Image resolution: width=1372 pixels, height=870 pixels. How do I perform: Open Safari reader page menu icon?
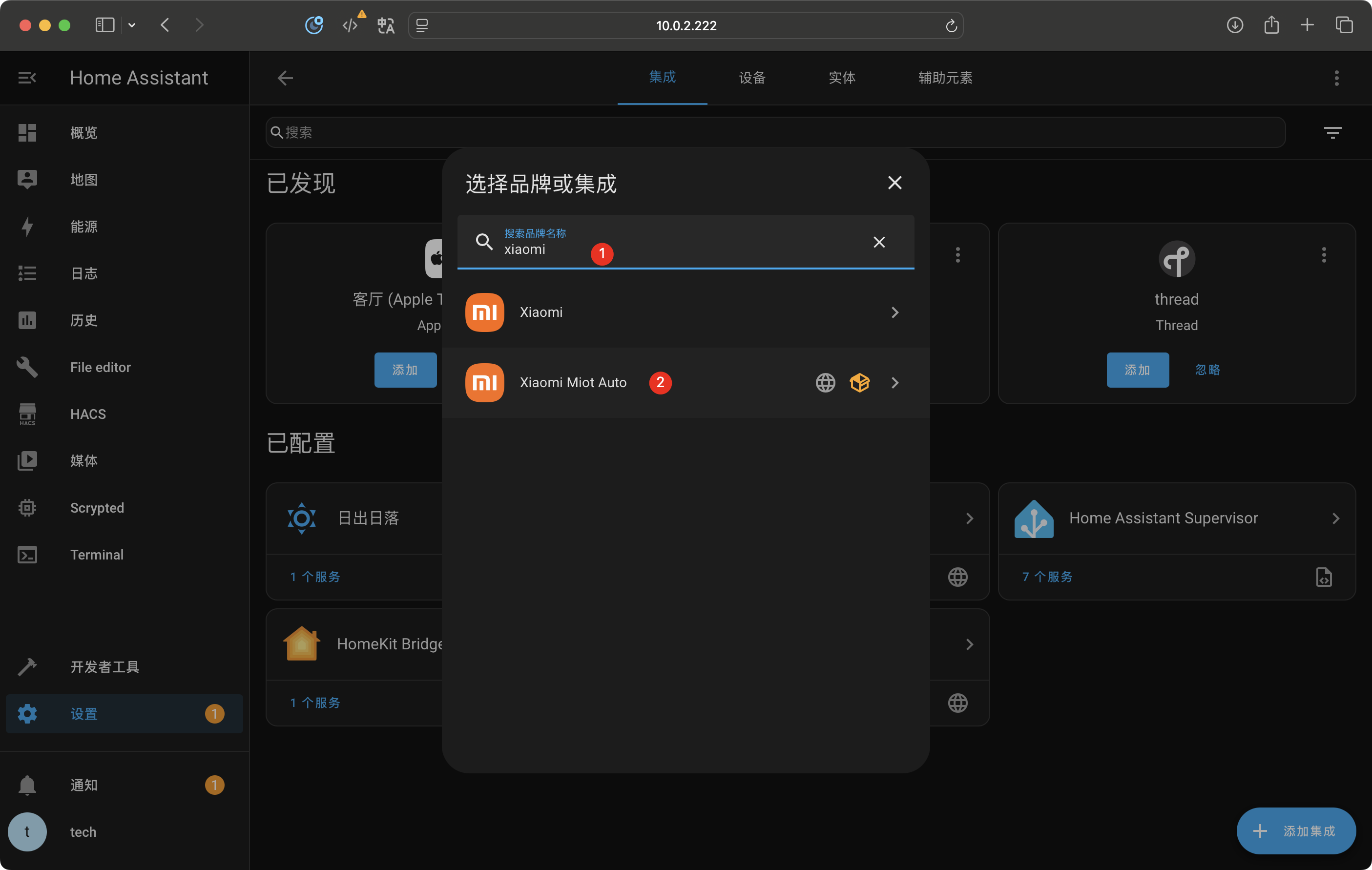point(422,26)
